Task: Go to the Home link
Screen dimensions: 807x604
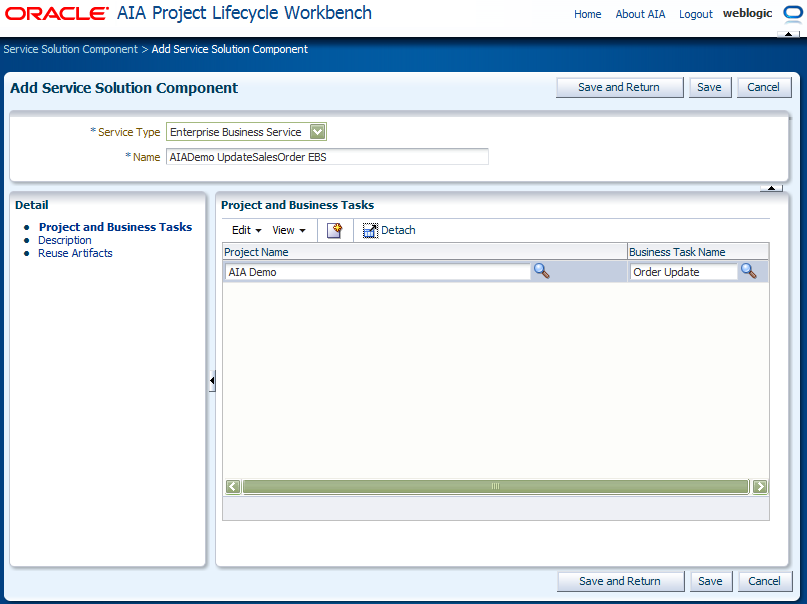Action: coord(588,14)
